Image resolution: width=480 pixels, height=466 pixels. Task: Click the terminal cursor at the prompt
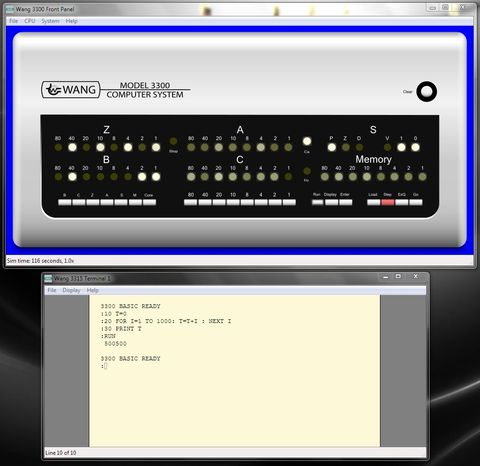[105, 366]
